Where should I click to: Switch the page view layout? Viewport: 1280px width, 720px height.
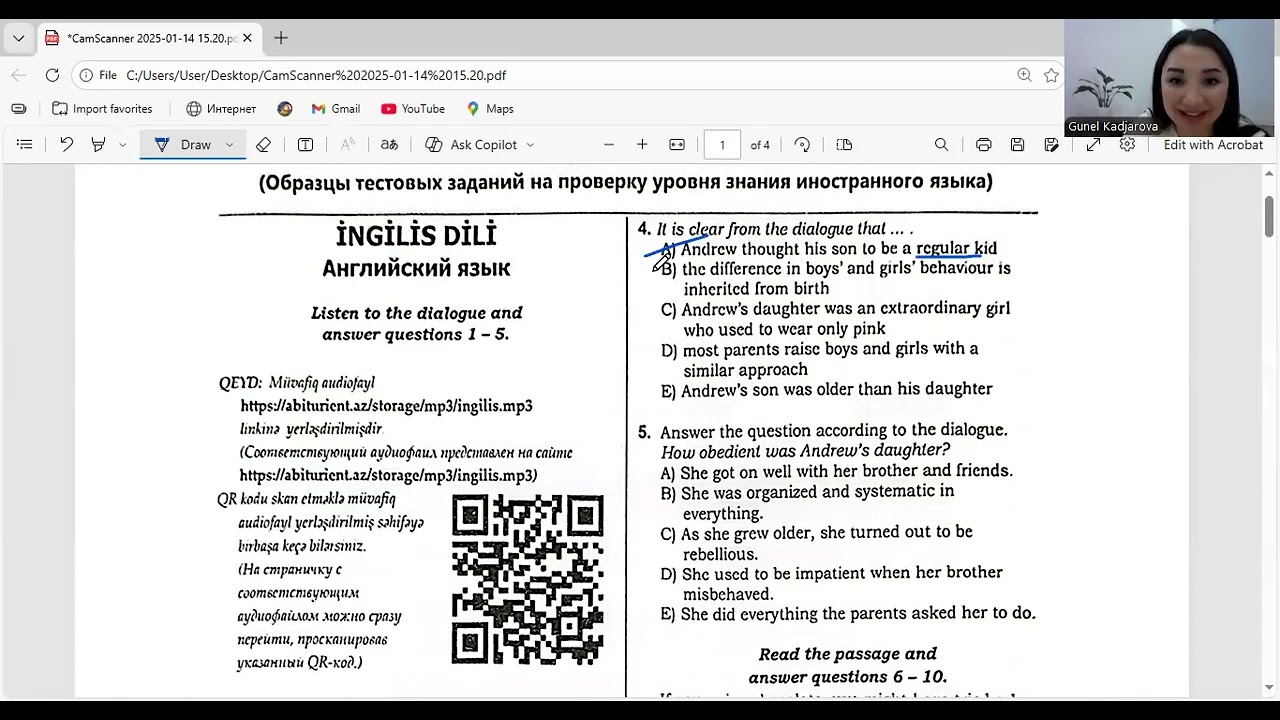pyautogui.click(x=844, y=145)
